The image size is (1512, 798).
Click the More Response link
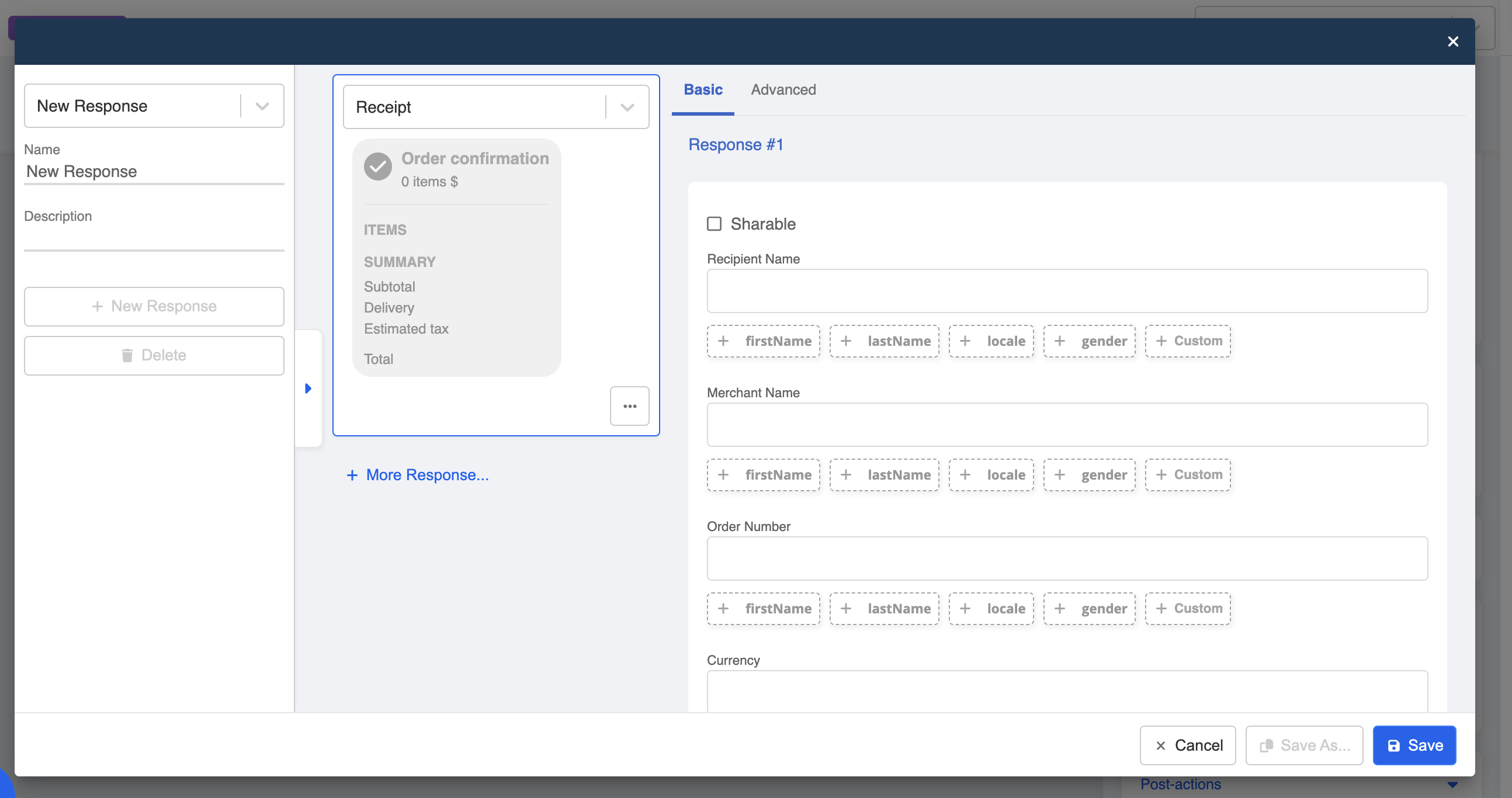coord(417,475)
